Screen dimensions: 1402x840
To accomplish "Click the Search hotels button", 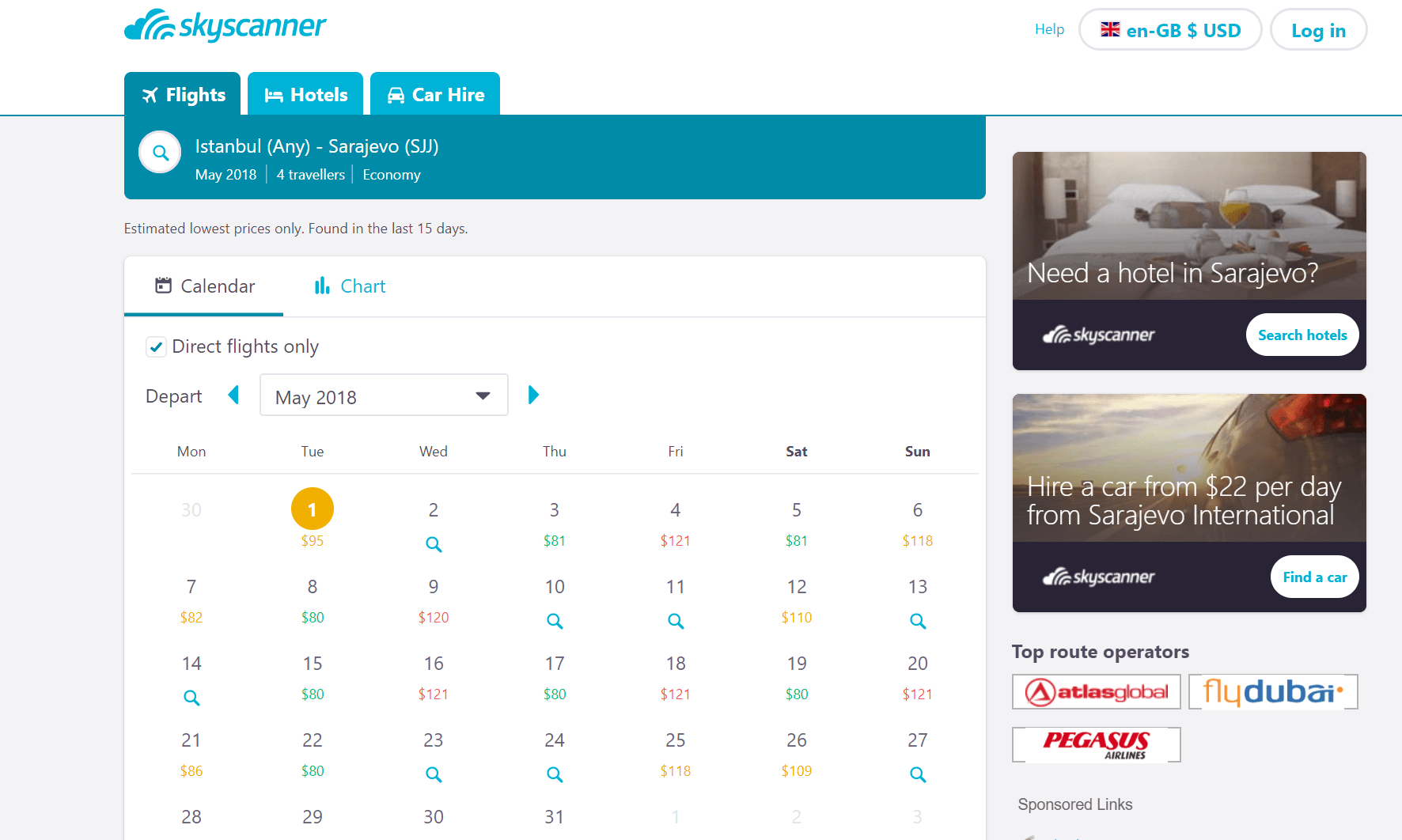I will [1302, 335].
